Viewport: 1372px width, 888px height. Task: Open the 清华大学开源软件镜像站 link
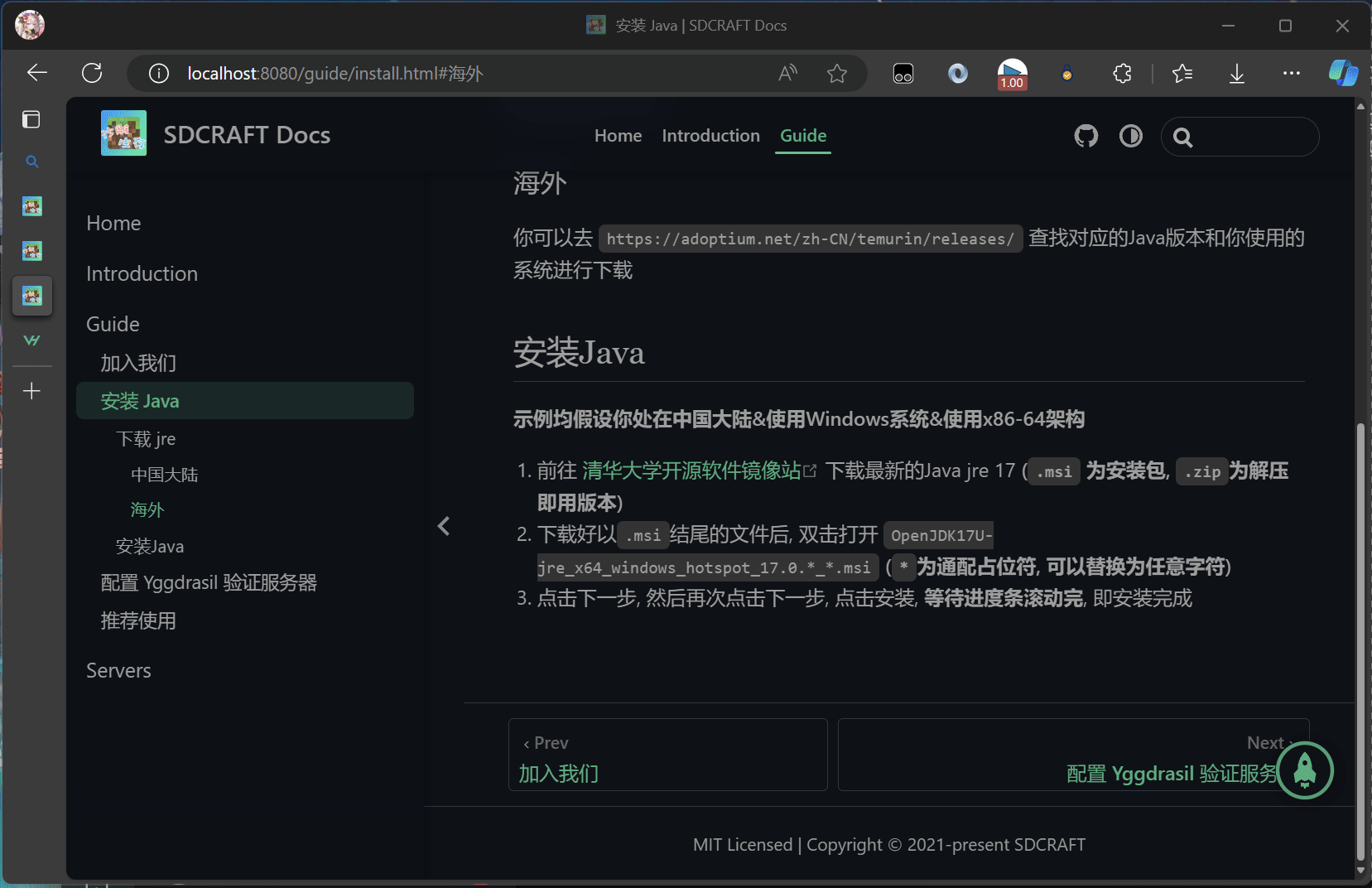coord(692,471)
